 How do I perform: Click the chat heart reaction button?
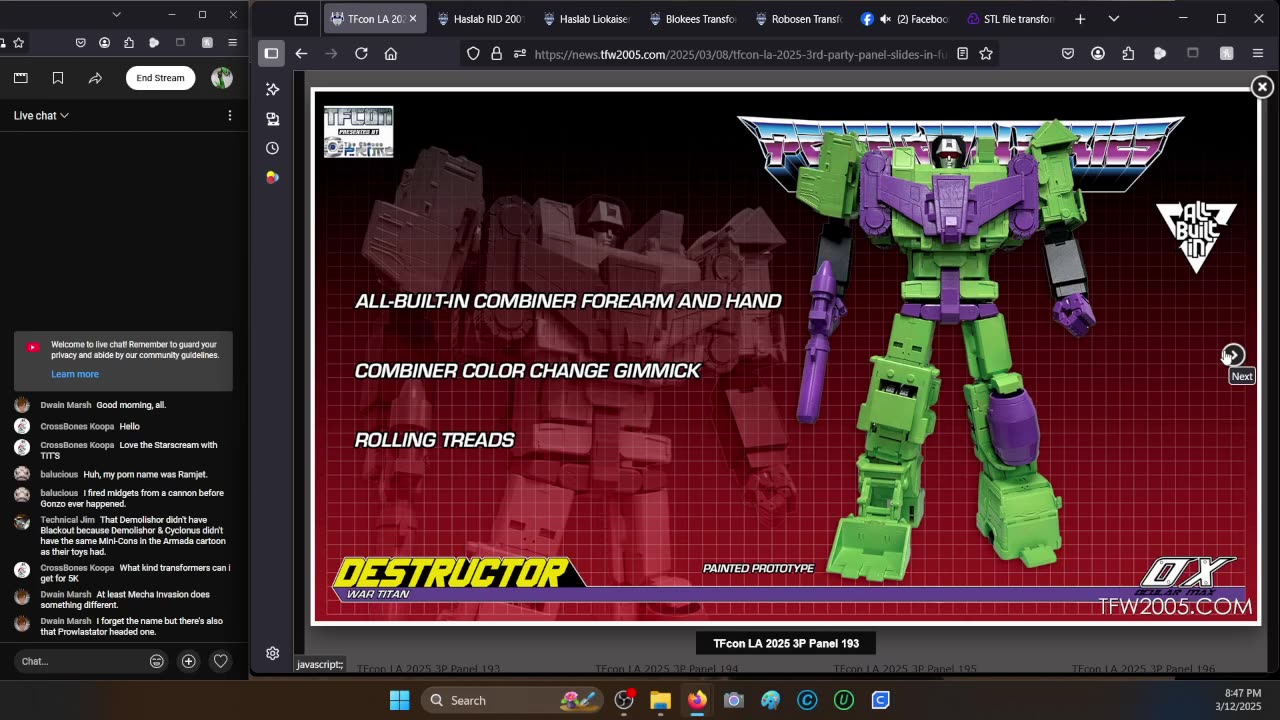(221, 661)
